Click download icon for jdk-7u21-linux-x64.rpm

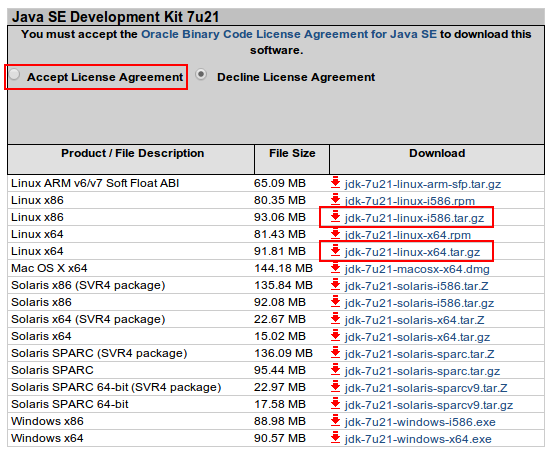pos(336,234)
